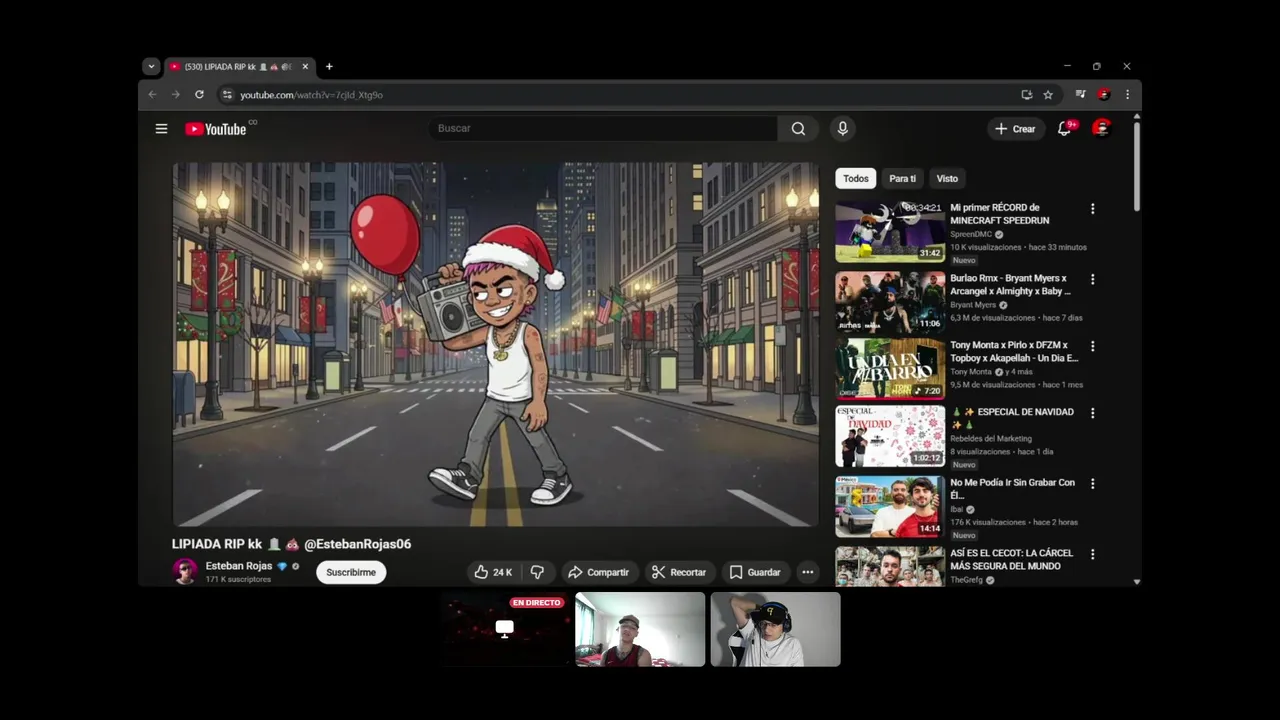Click the Guardar save button
Image resolution: width=1280 pixels, height=720 pixels.
tap(755, 572)
